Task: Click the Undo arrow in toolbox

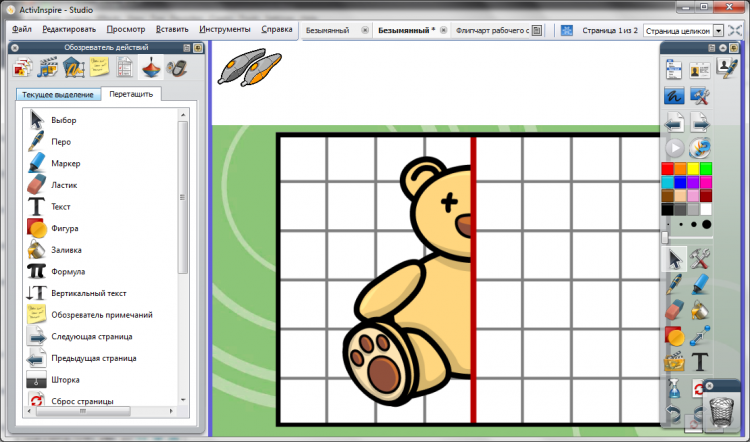Action: [673, 413]
